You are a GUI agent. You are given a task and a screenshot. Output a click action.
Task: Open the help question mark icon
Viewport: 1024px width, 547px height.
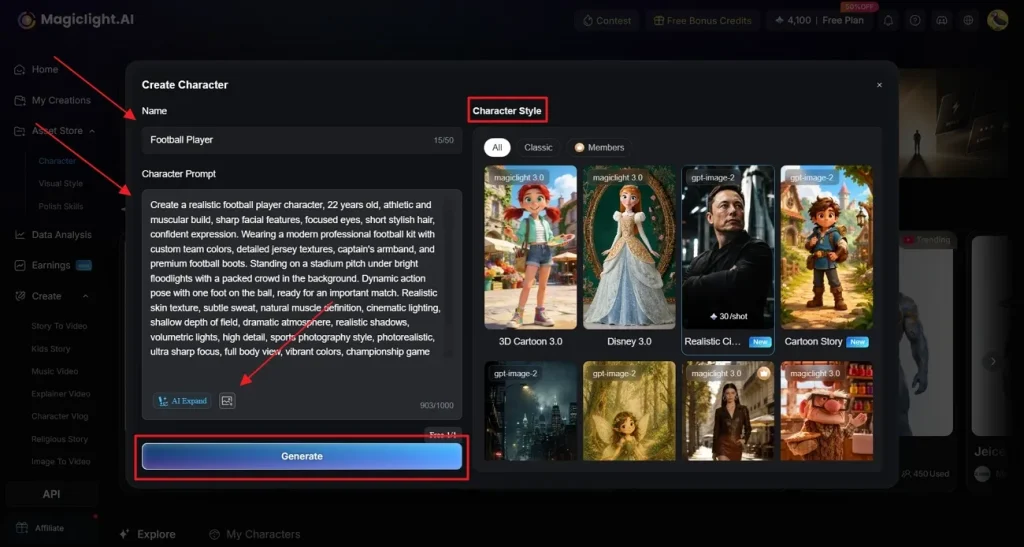coord(915,20)
